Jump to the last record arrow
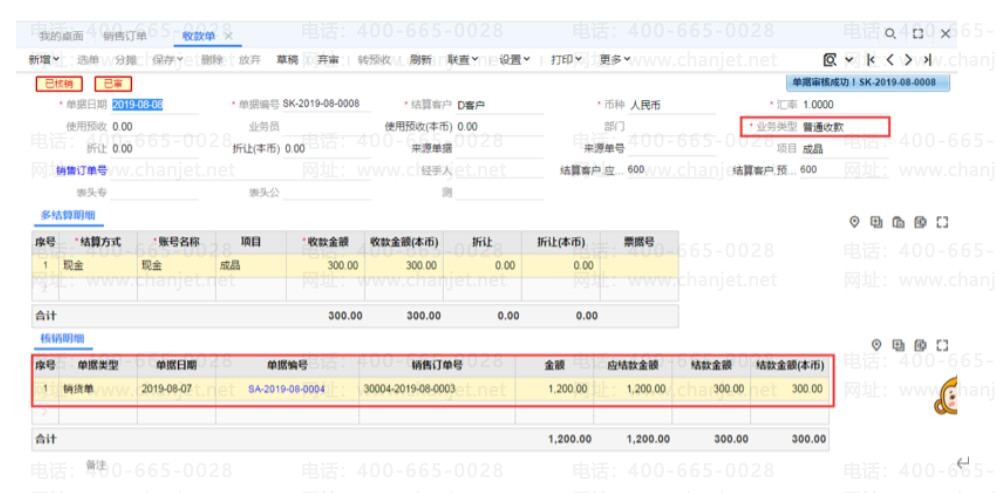Image resolution: width=996 pixels, height=493 pixels. pos(927,60)
